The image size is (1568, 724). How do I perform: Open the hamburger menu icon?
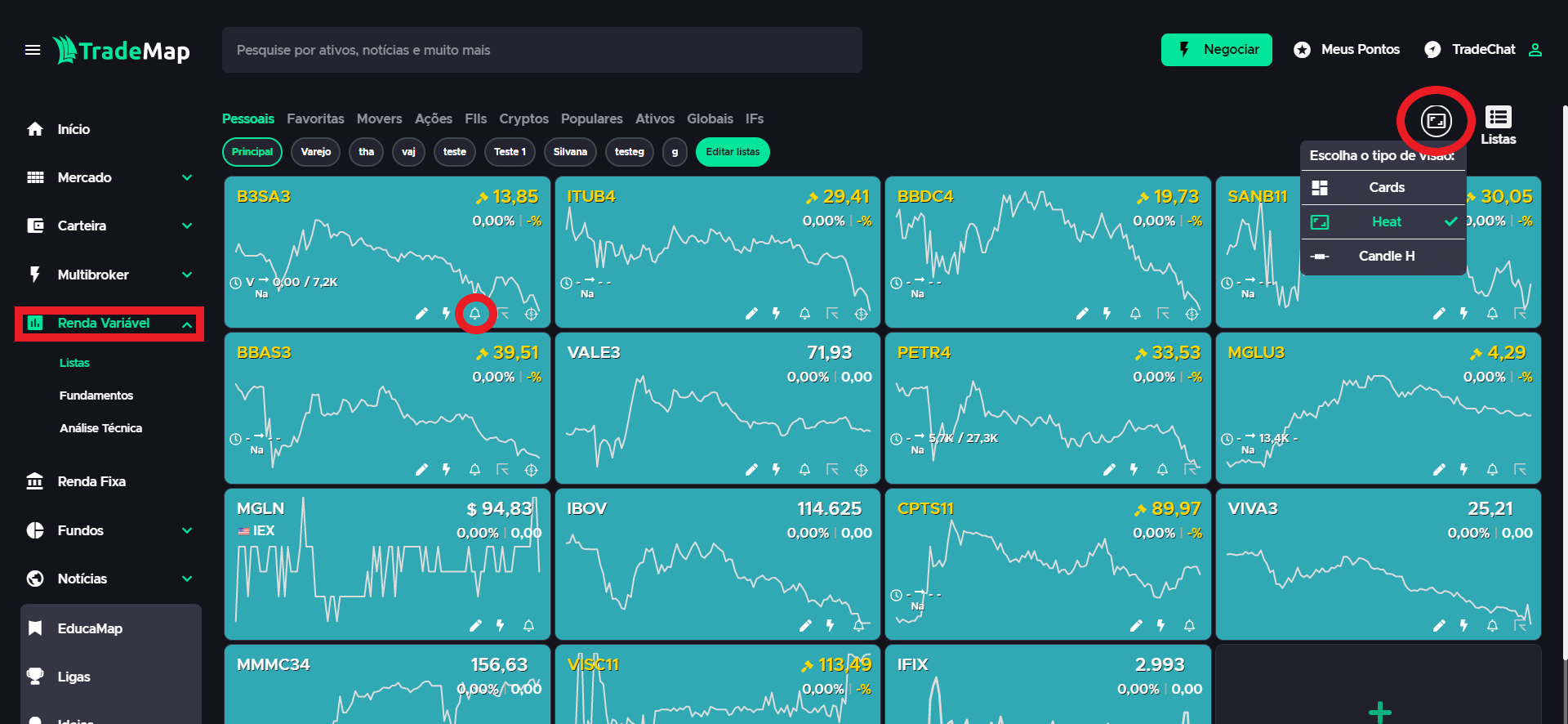(33, 50)
